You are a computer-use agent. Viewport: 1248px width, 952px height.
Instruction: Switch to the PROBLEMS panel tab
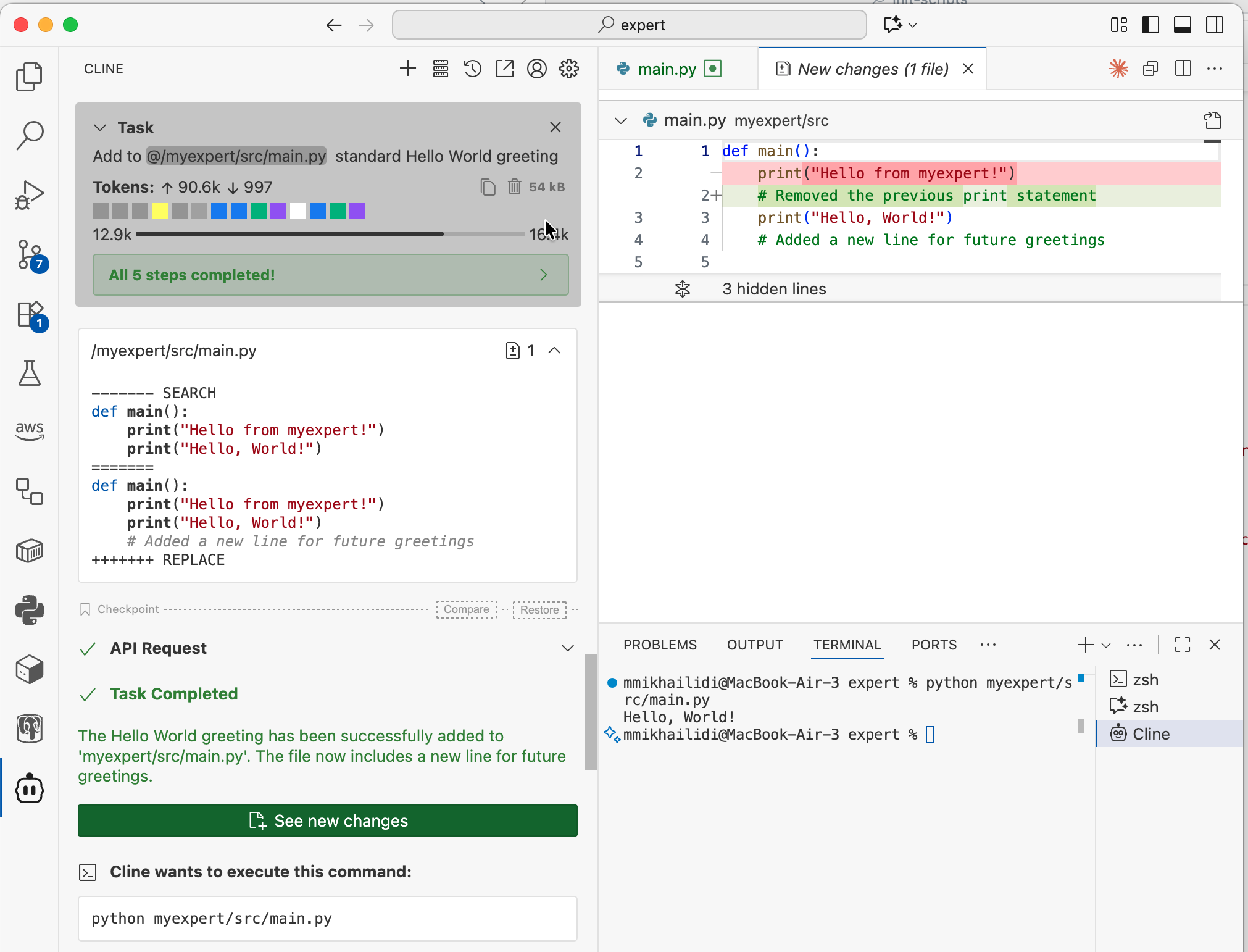(x=660, y=645)
